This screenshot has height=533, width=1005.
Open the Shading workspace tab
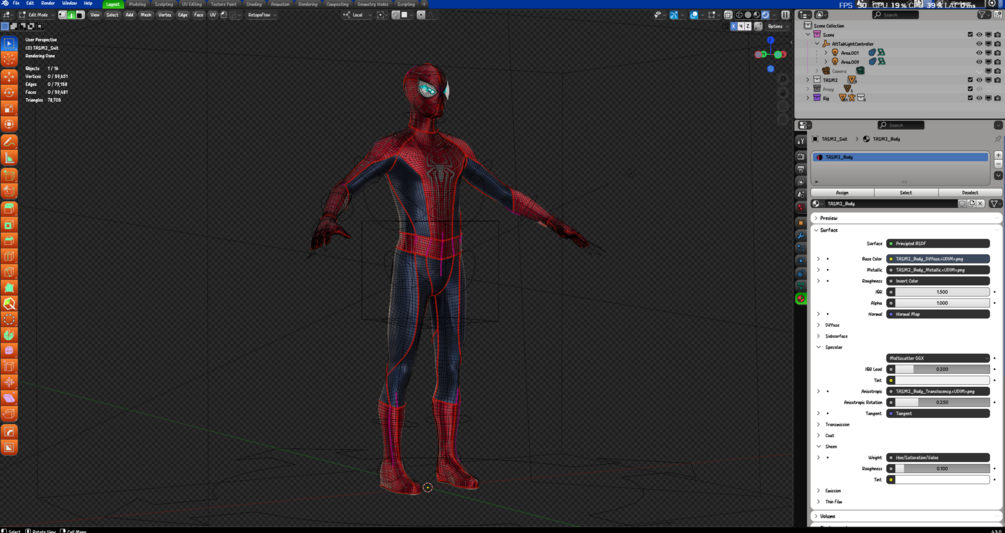point(253,4)
